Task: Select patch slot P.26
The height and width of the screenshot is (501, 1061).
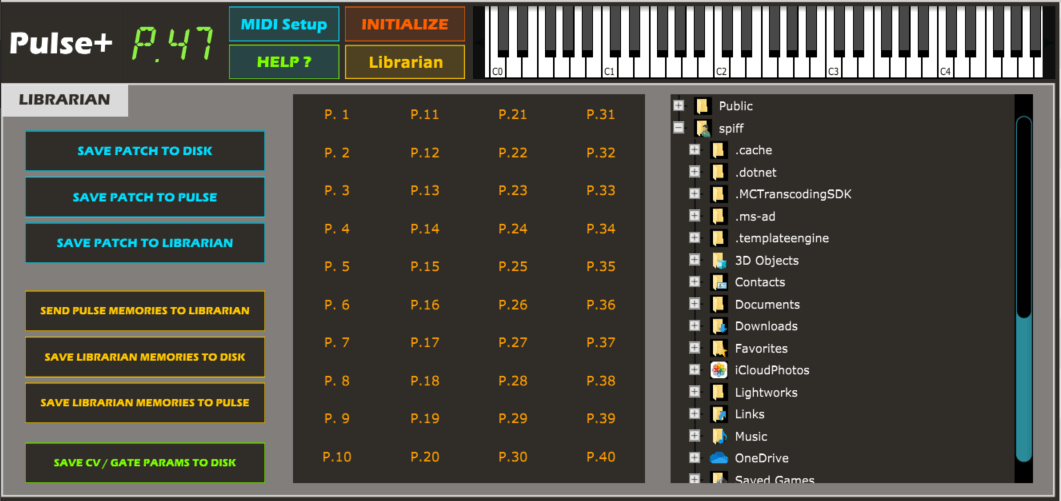Action: 513,305
